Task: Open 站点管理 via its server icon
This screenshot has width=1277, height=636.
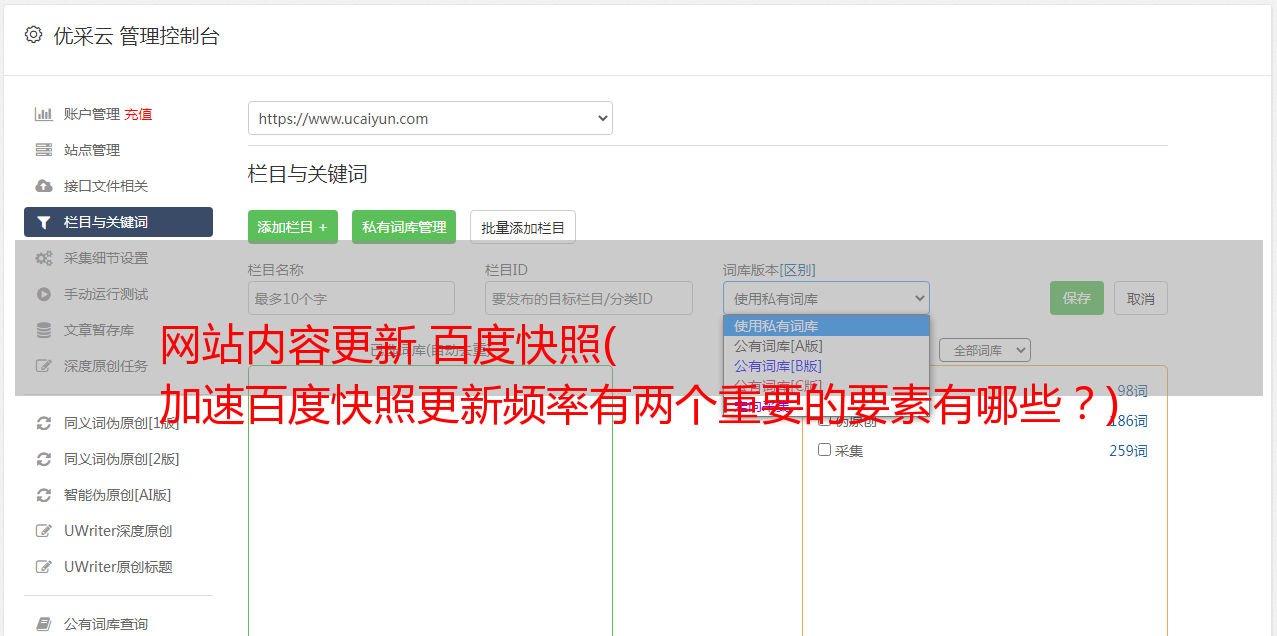Action: click(44, 150)
